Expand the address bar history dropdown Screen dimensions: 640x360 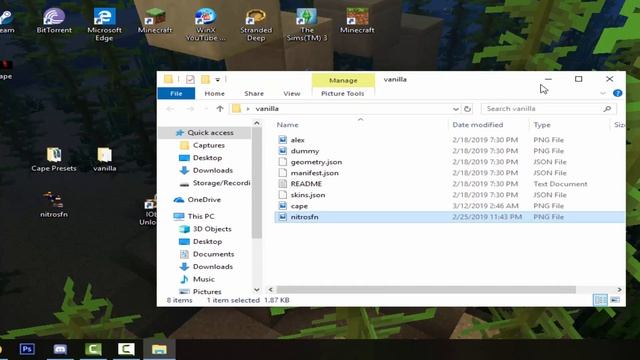(x=456, y=109)
